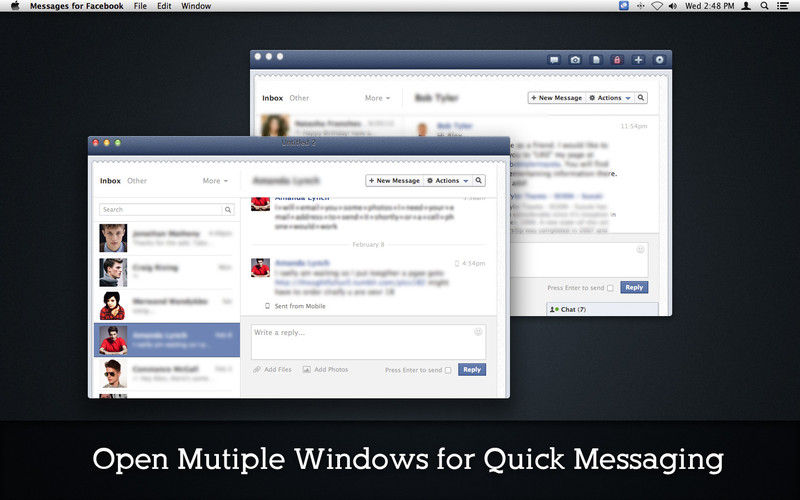Click the magnifier icon beside Actions in back window
Screen dimensions: 800x500
[x=641, y=97]
